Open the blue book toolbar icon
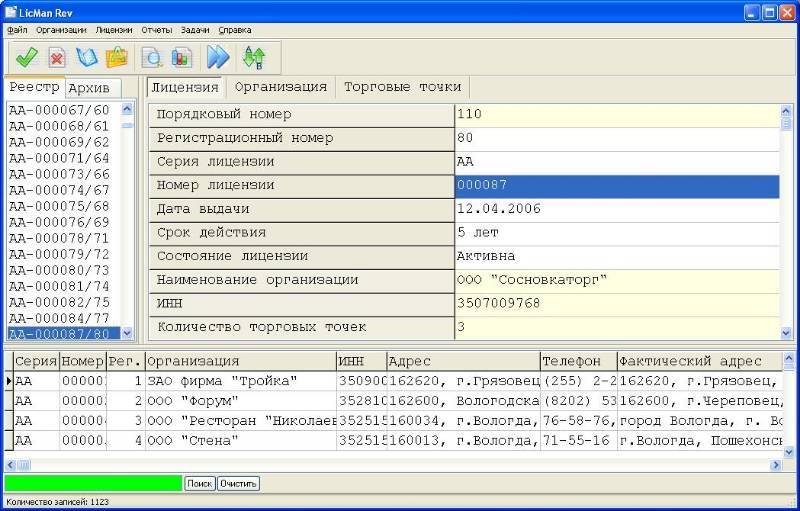Image resolution: width=800 pixels, height=511 pixels. click(87, 57)
